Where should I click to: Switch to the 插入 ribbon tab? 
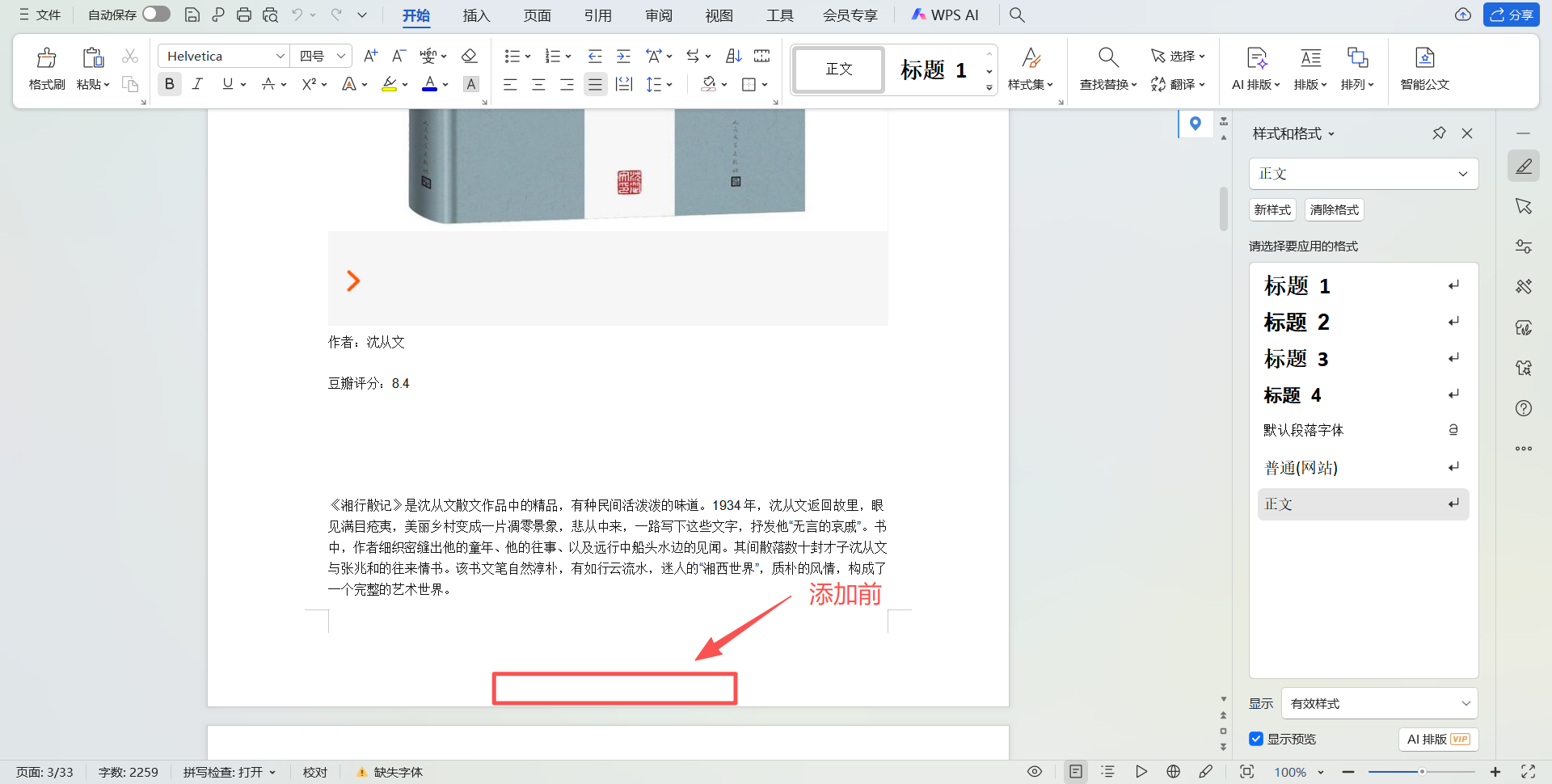(x=476, y=15)
